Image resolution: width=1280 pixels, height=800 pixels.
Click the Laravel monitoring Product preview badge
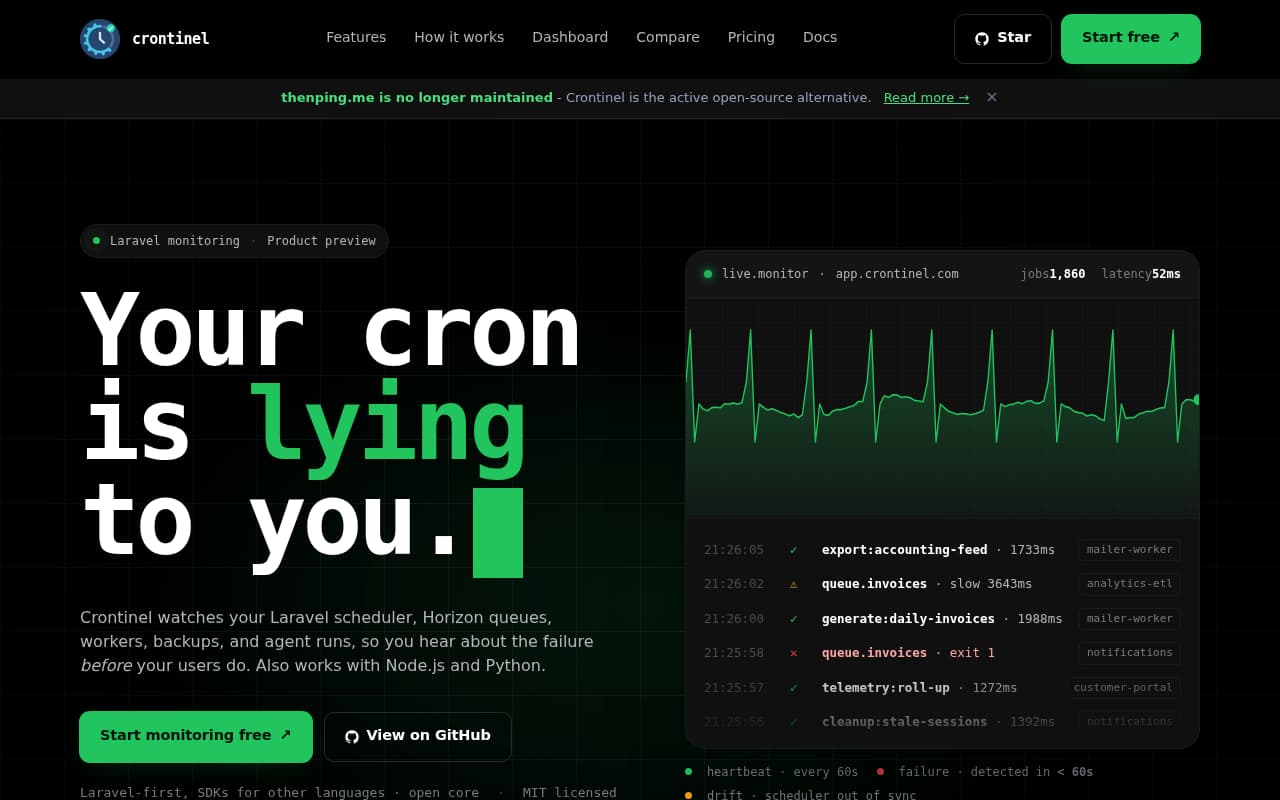(x=234, y=241)
